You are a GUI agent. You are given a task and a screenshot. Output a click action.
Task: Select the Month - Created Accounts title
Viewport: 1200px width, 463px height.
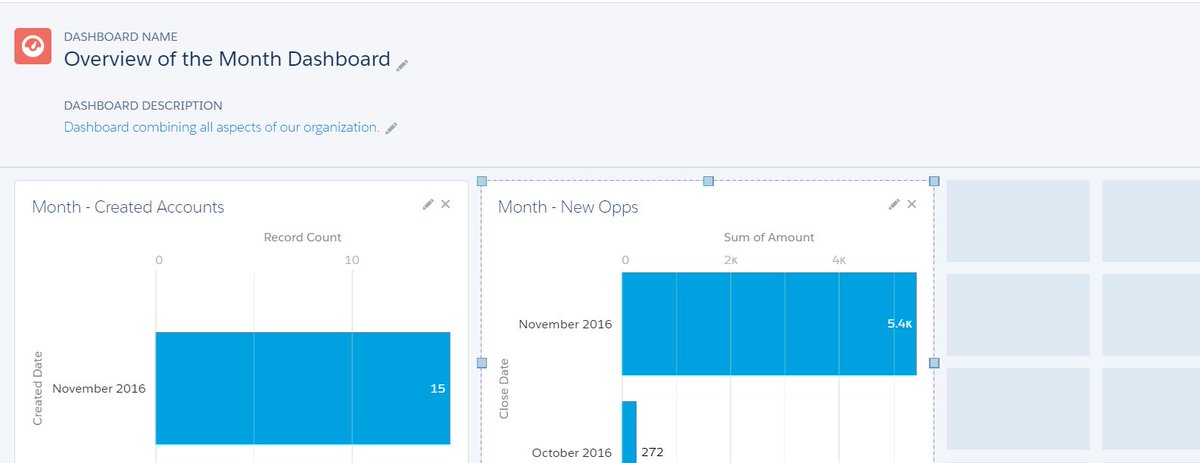(x=128, y=207)
